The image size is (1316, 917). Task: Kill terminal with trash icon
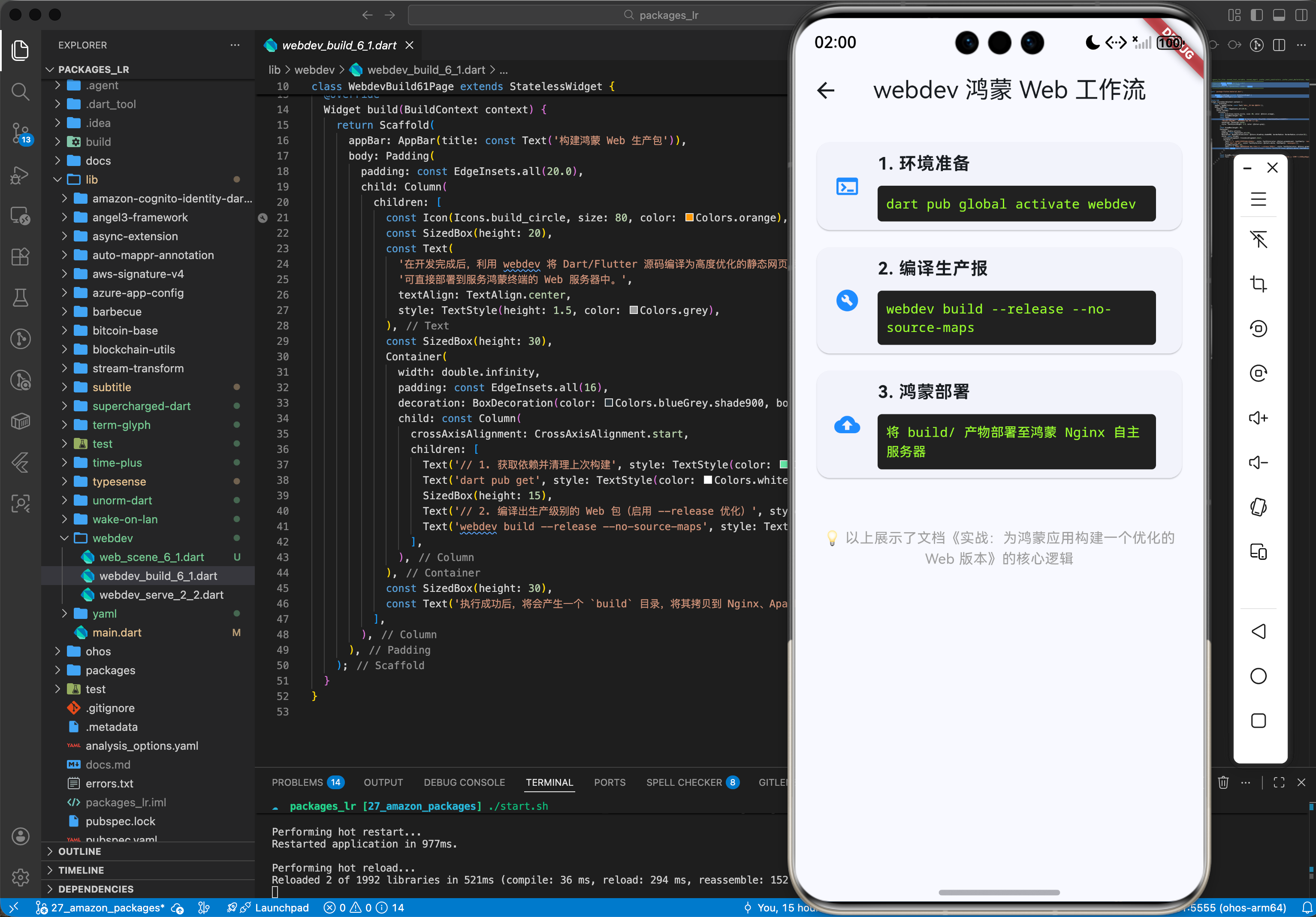[1223, 782]
